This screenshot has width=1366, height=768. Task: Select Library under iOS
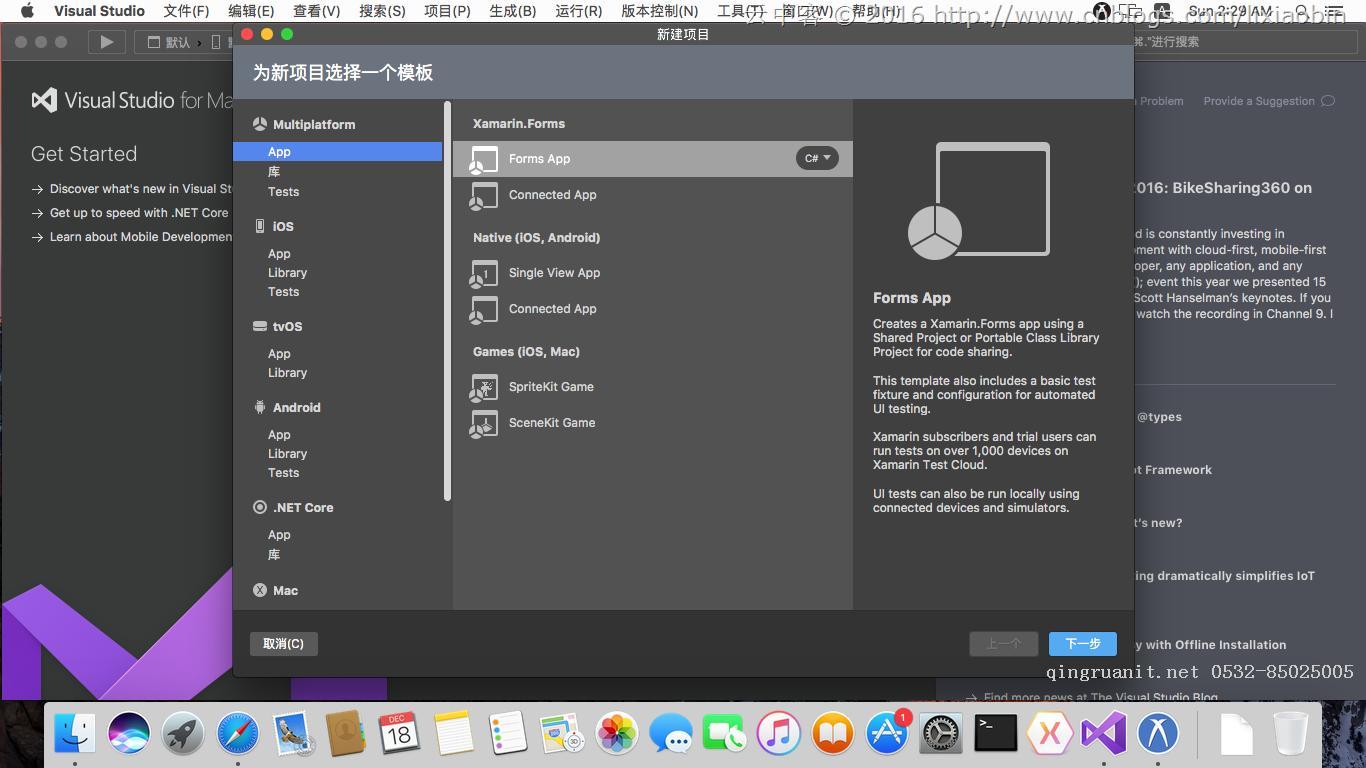(287, 273)
